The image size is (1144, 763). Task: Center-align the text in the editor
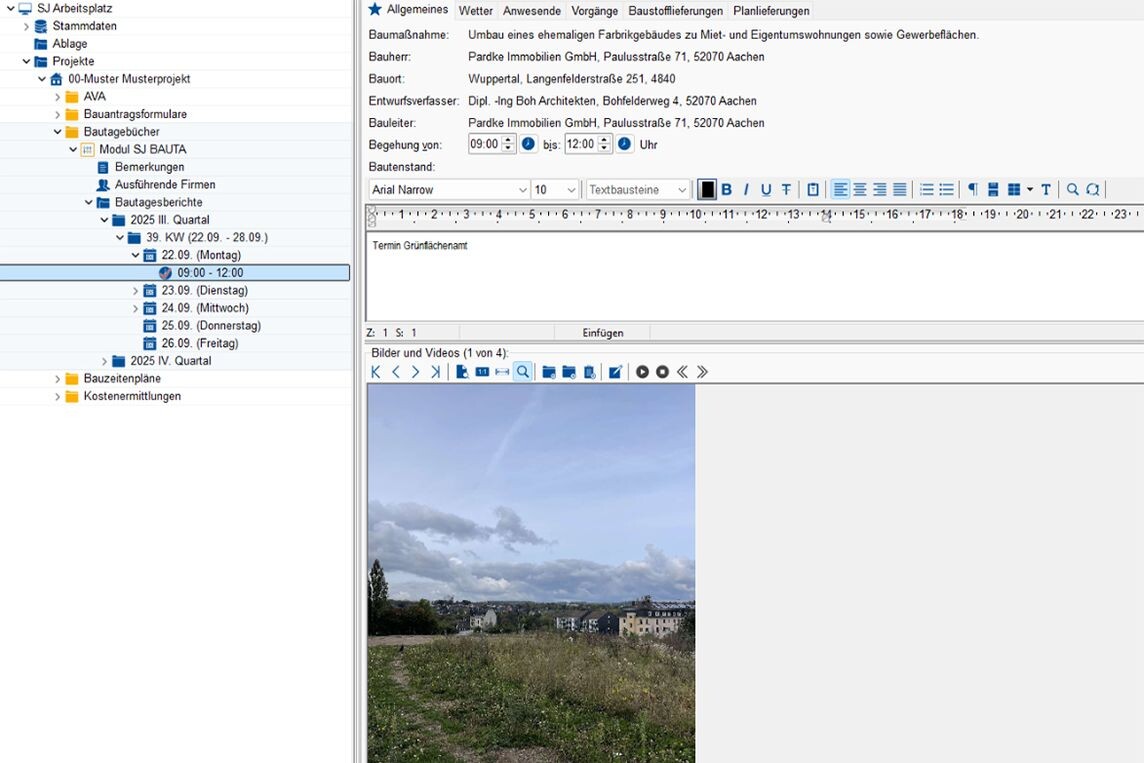point(860,190)
